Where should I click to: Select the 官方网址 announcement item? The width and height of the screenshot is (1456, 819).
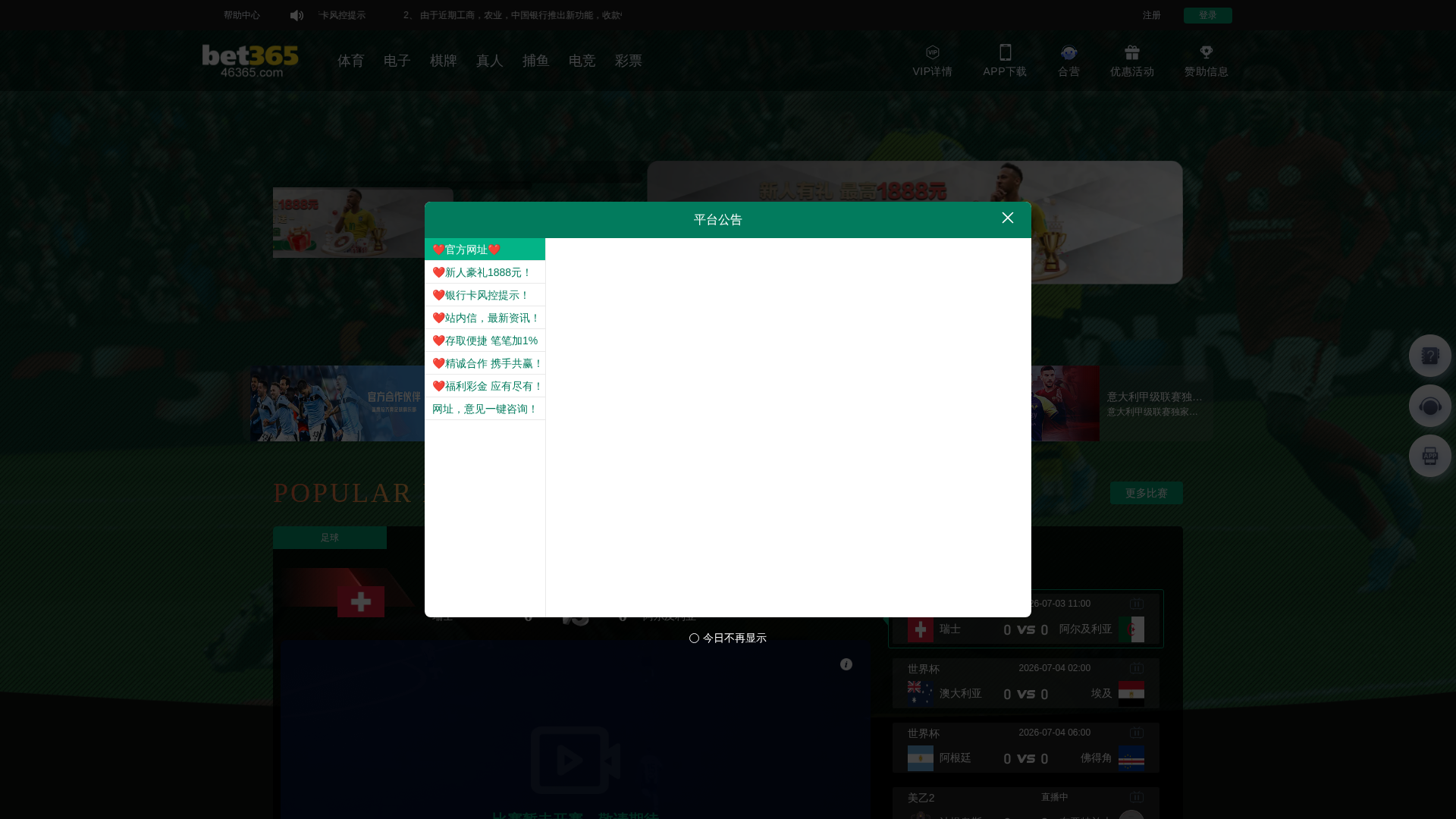[x=485, y=249]
